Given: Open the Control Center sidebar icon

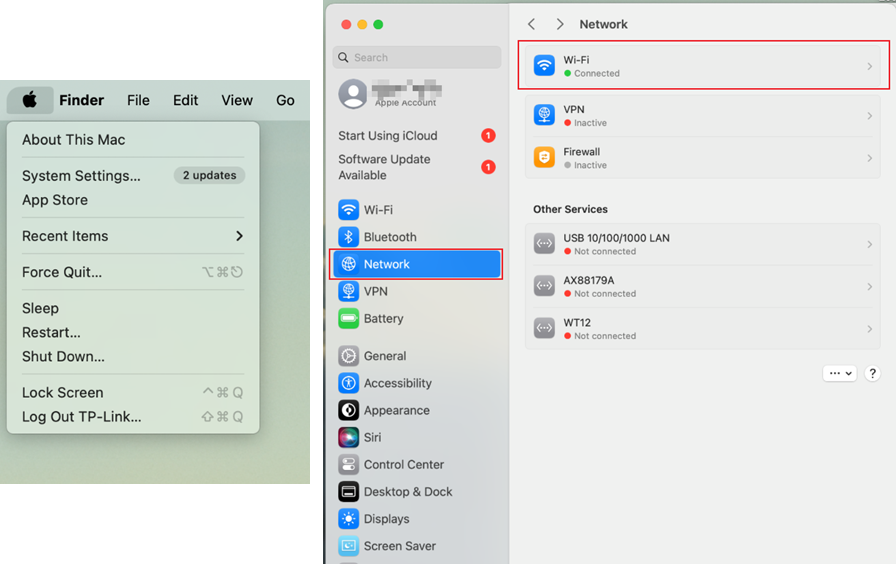Looking at the screenshot, I should pos(348,465).
